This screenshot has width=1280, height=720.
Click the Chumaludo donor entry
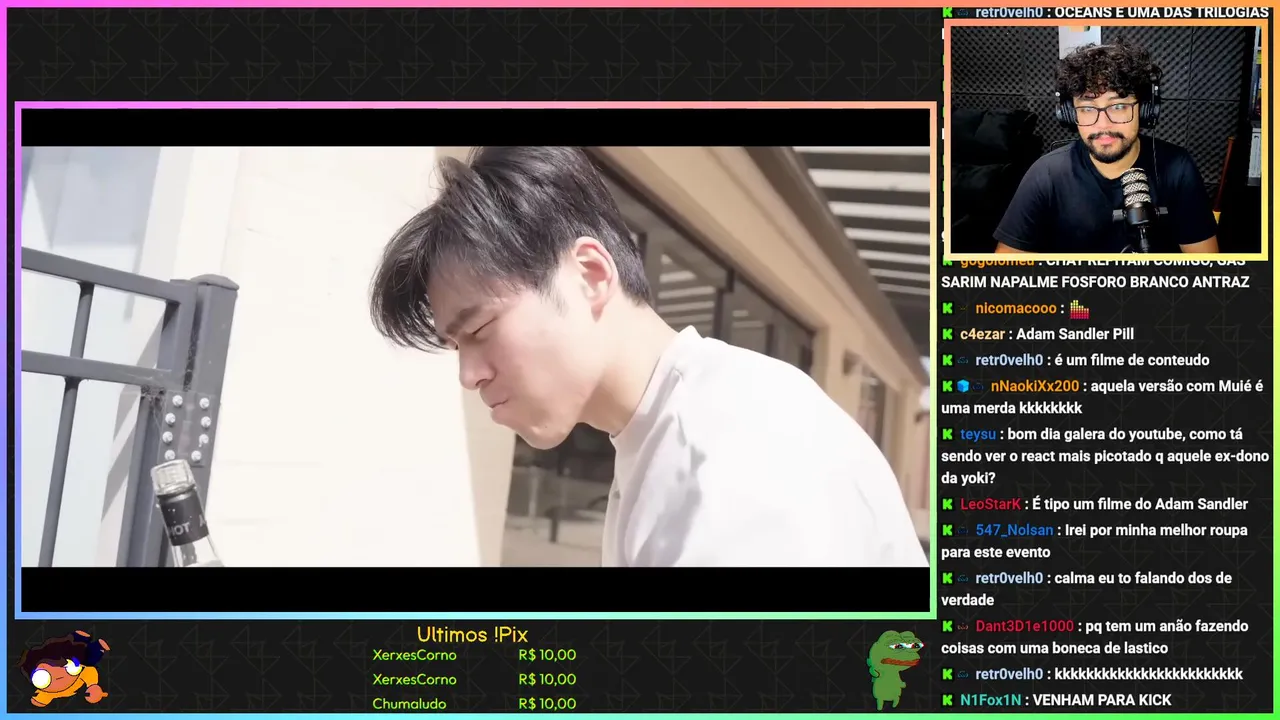(x=409, y=703)
